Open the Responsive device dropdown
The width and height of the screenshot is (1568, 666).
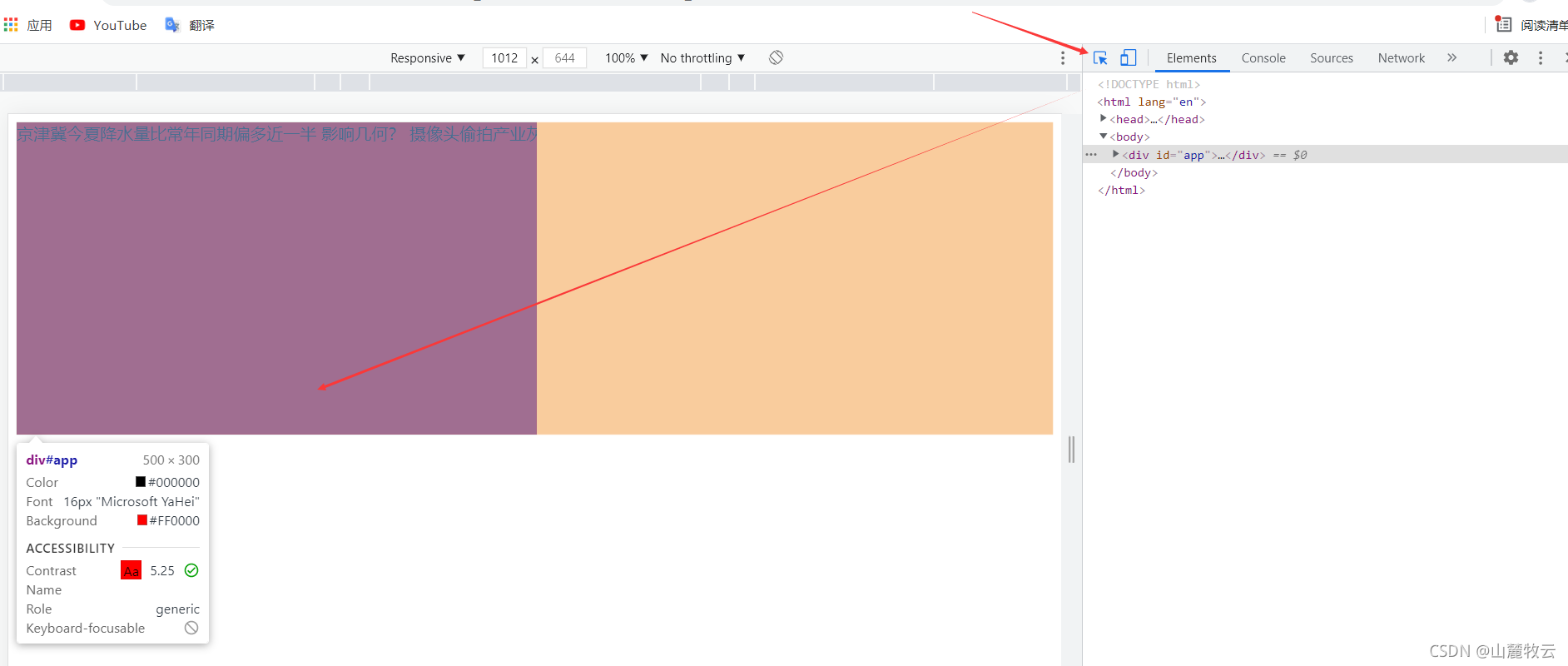point(428,57)
